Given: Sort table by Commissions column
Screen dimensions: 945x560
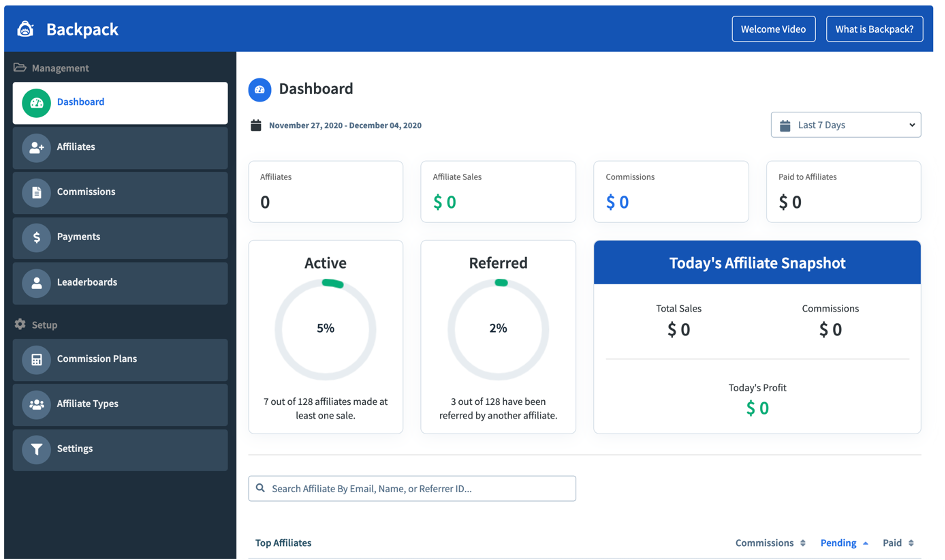Looking at the screenshot, I should click(770, 543).
